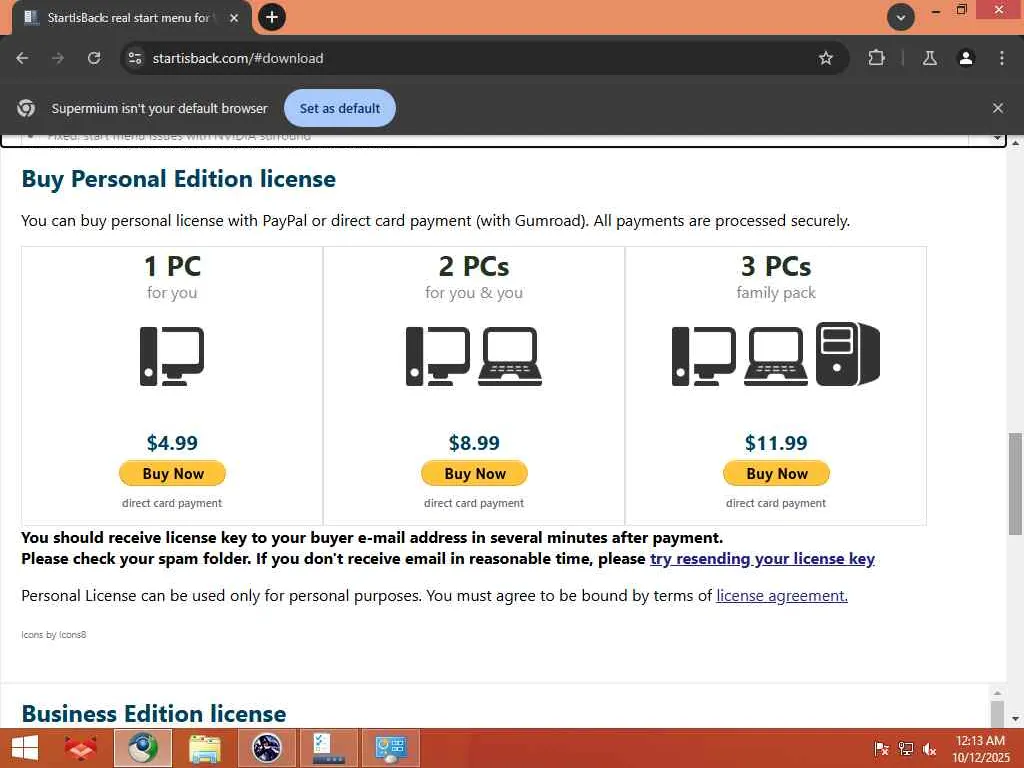The width and height of the screenshot is (1024, 768).
Task: Open Action Center flag in tray
Action: [881, 749]
